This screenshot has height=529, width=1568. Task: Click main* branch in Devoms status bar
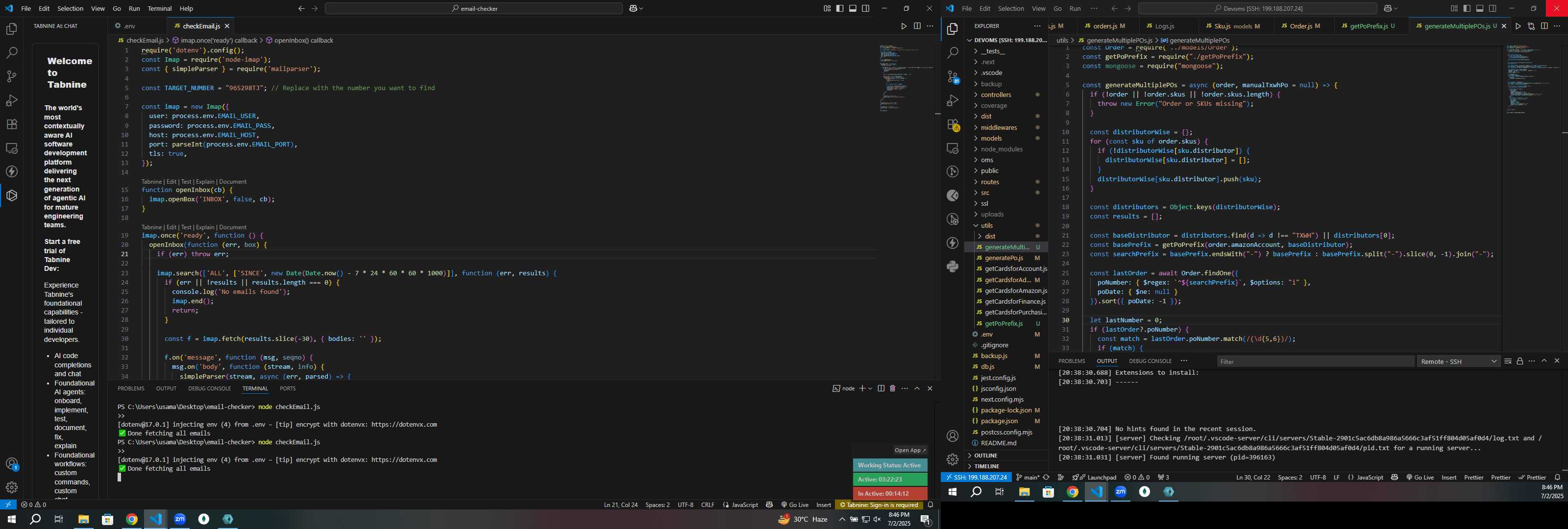tap(1027, 477)
